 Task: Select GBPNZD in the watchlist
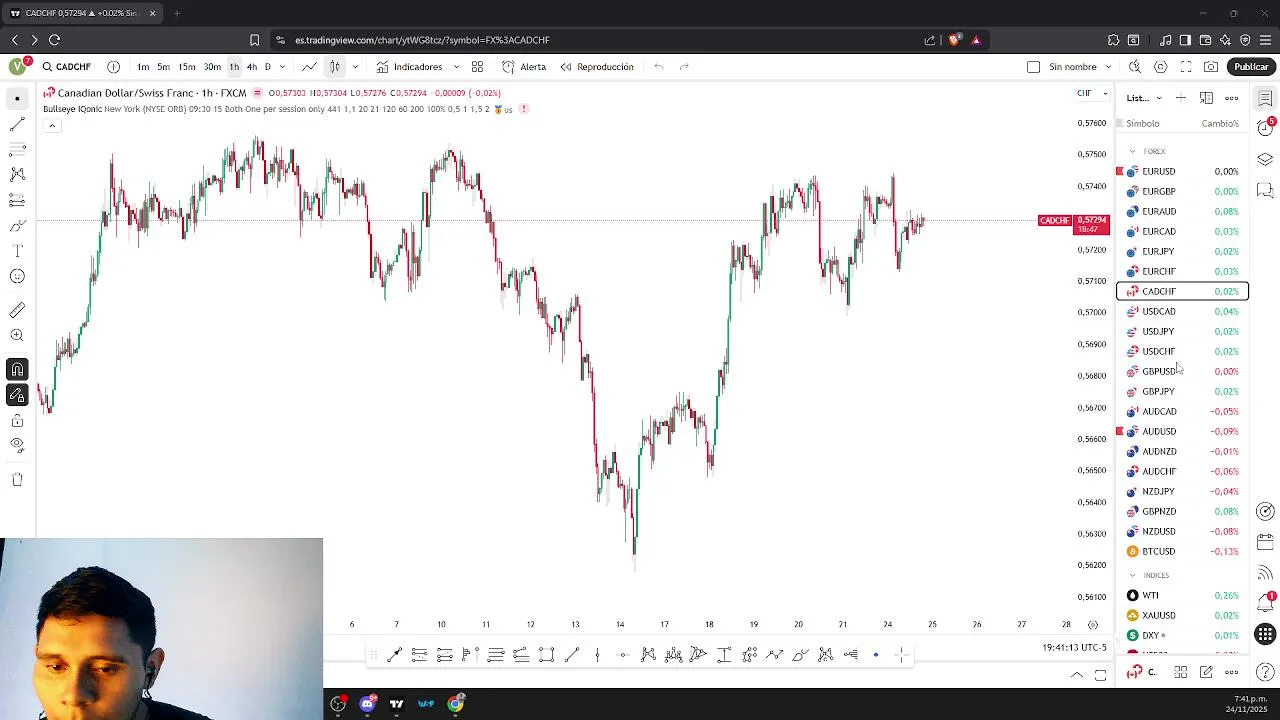pos(1182,512)
